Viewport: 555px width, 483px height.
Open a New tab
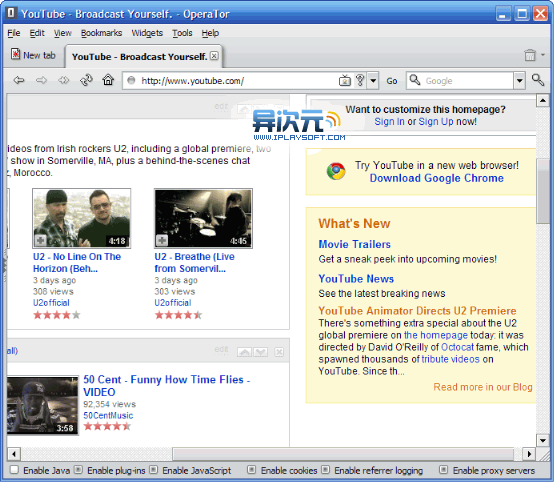pyautogui.click(x=34, y=55)
